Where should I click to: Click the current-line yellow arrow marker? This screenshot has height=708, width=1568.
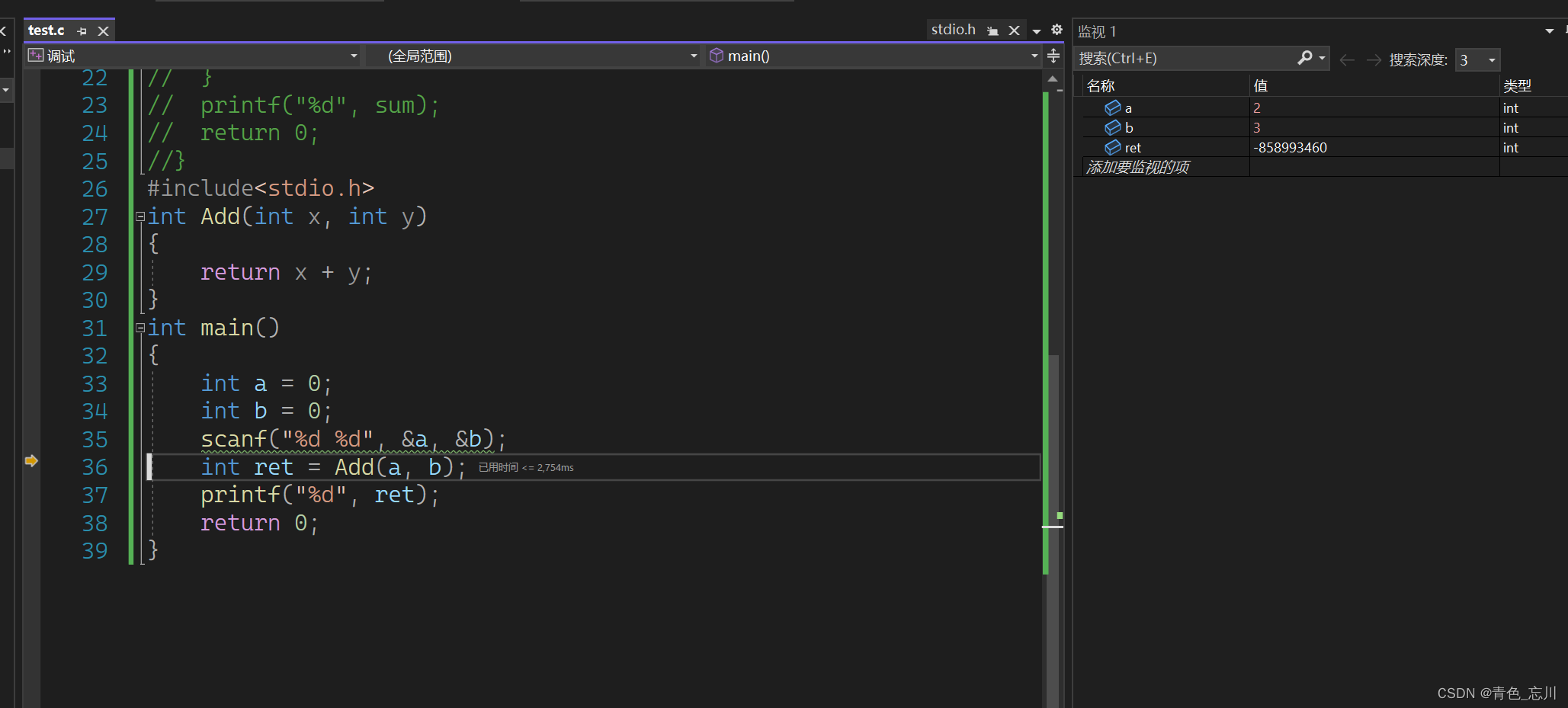point(31,460)
